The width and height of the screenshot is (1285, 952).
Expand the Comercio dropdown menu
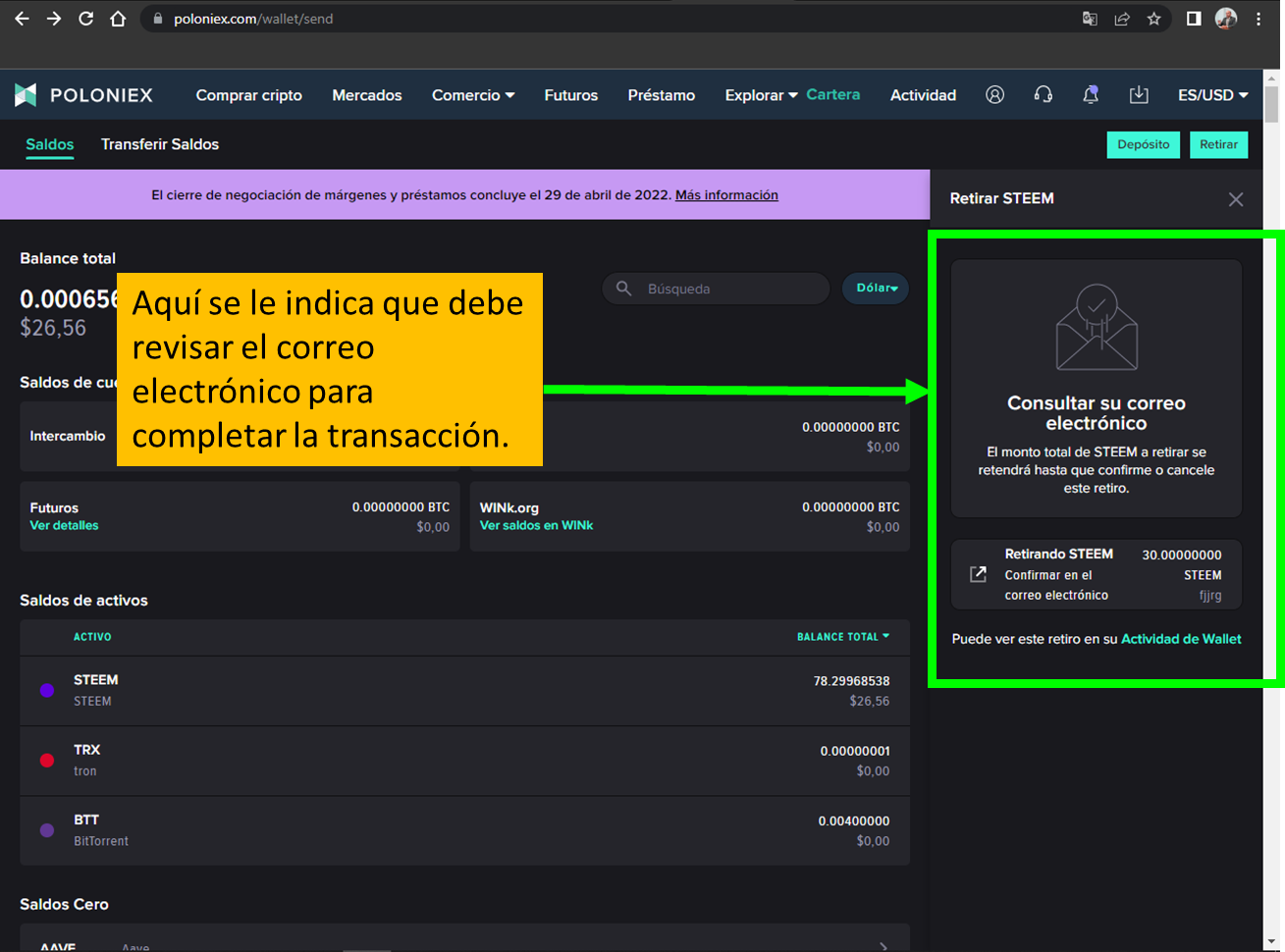click(x=473, y=95)
